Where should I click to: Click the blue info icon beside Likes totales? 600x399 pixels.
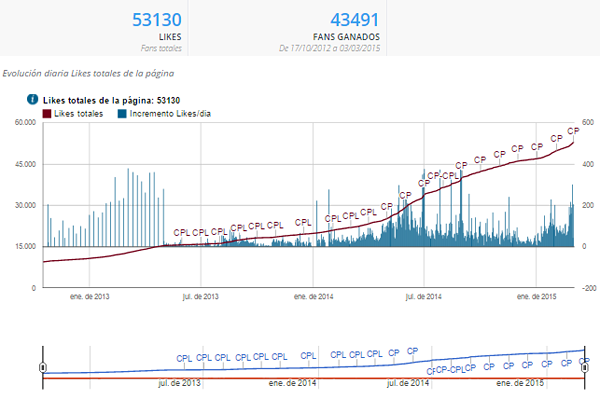[x=33, y=99]
